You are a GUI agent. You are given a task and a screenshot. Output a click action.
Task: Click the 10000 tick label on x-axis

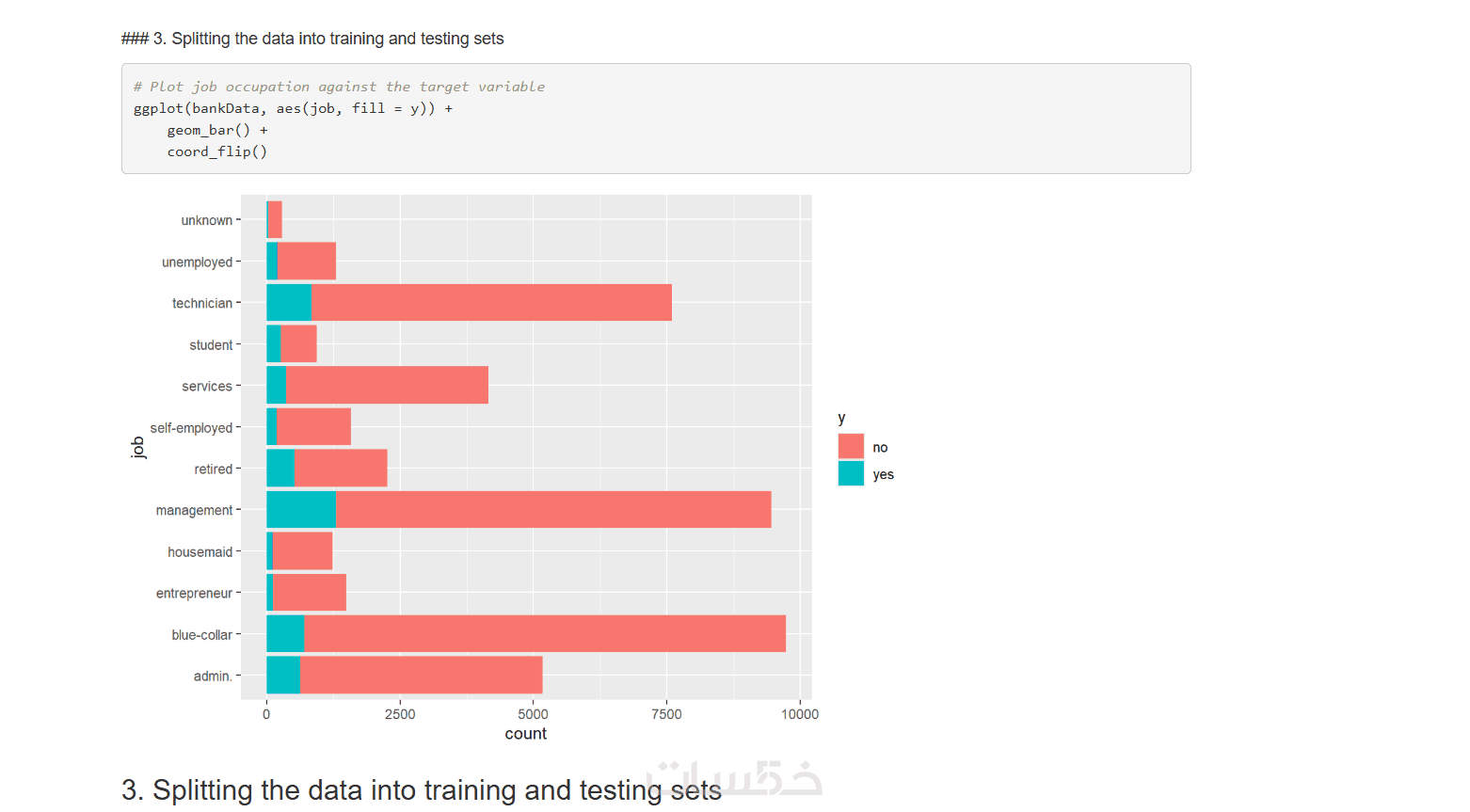point(799,714)
